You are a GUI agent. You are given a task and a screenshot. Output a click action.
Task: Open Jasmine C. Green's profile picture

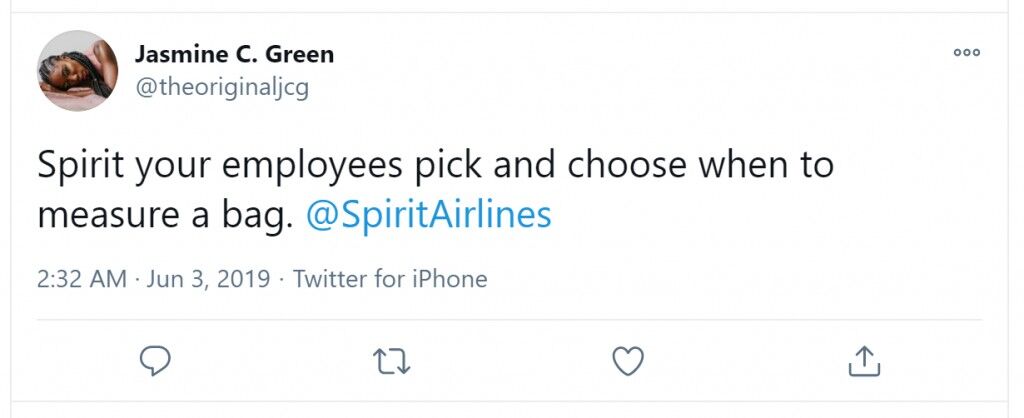pyautogui.click(x=78, y=71)
